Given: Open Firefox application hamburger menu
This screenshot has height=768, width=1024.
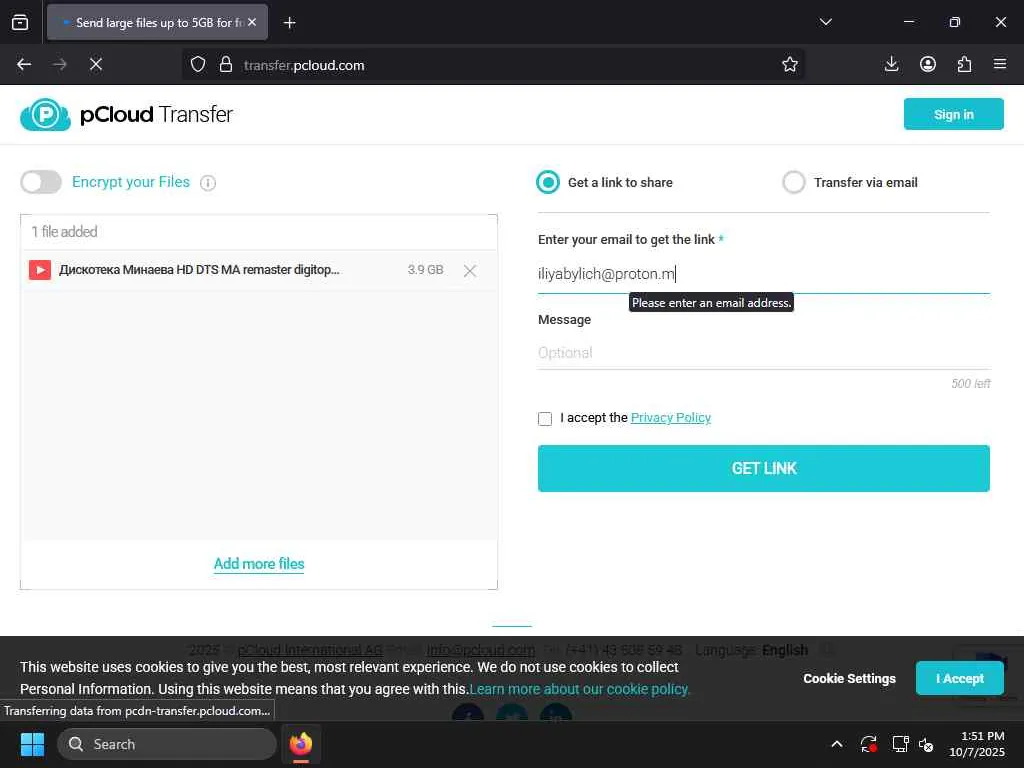Looking at the screenshot, I should tap(1000, 64).
